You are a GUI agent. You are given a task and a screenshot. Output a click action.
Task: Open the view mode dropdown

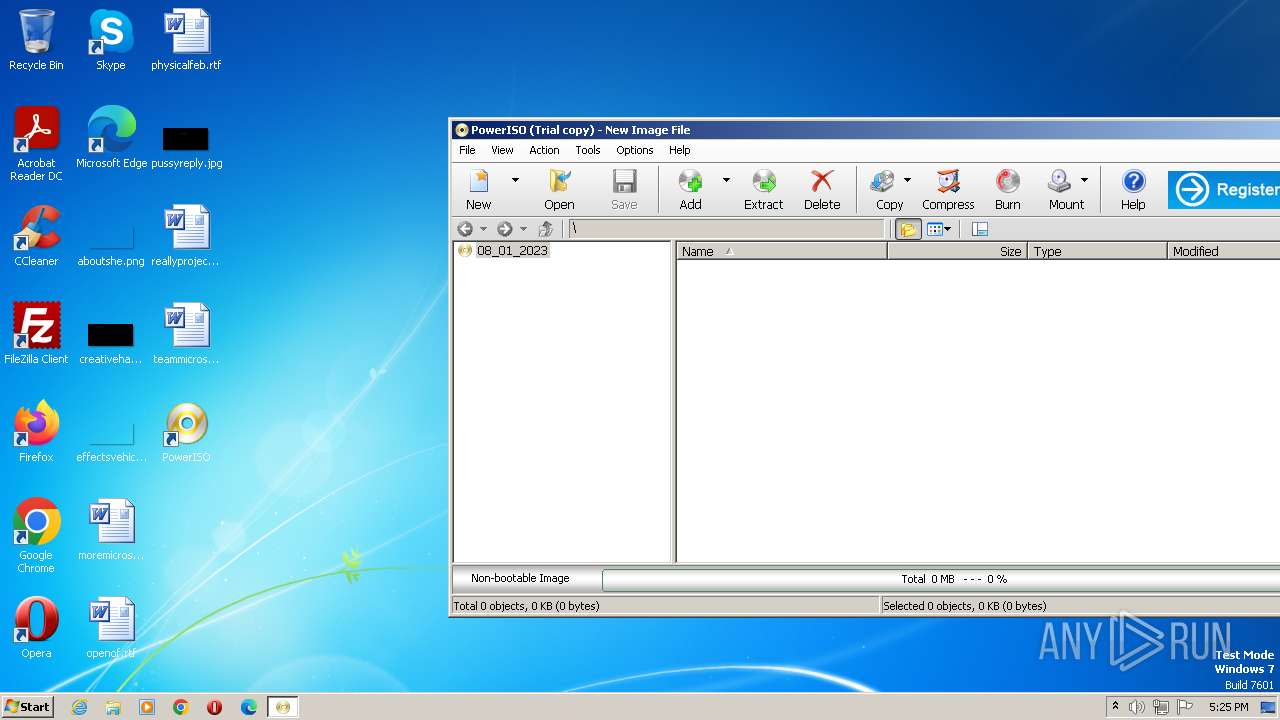939,229
